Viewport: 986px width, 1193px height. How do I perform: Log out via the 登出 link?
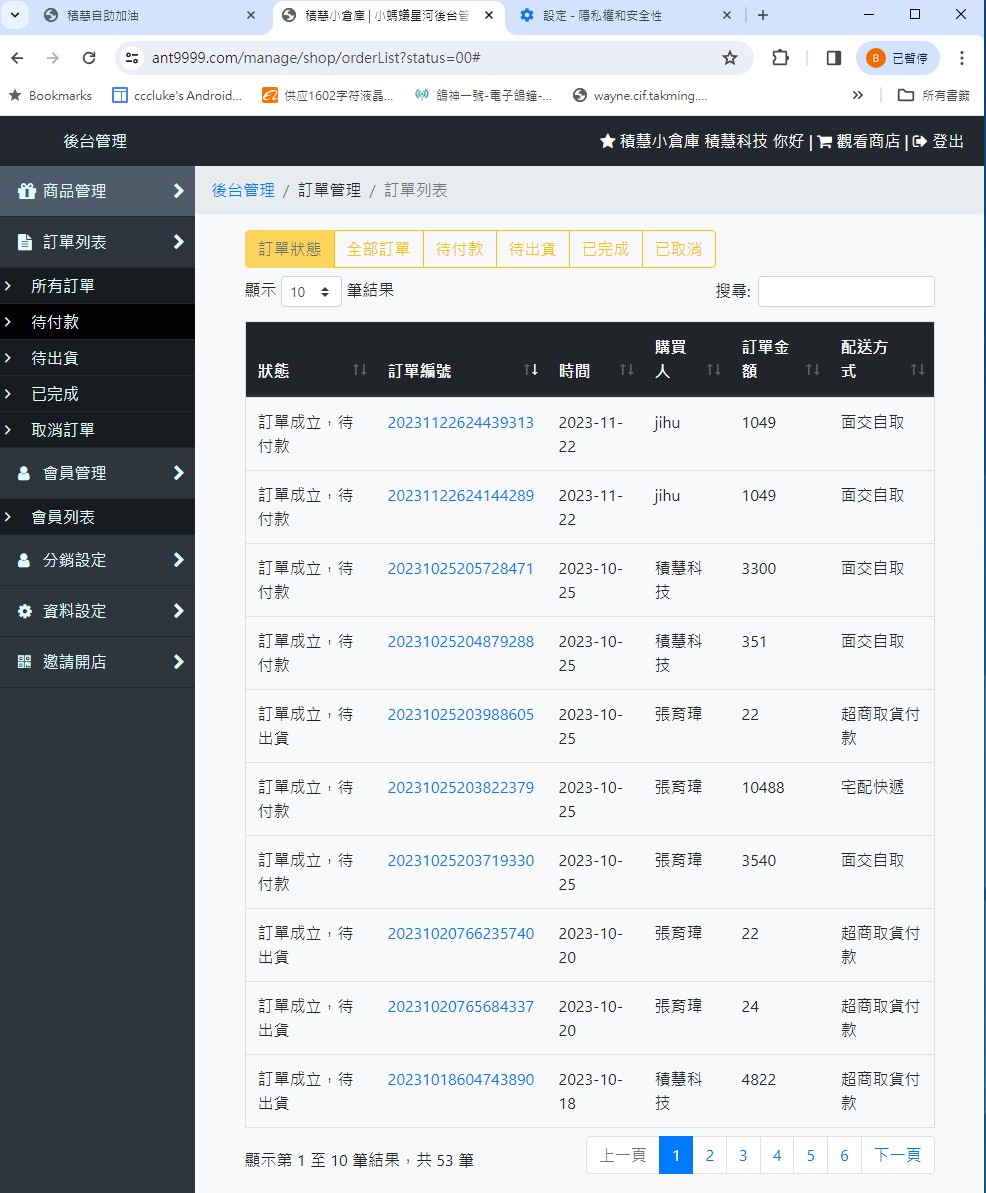coord(938,141)
